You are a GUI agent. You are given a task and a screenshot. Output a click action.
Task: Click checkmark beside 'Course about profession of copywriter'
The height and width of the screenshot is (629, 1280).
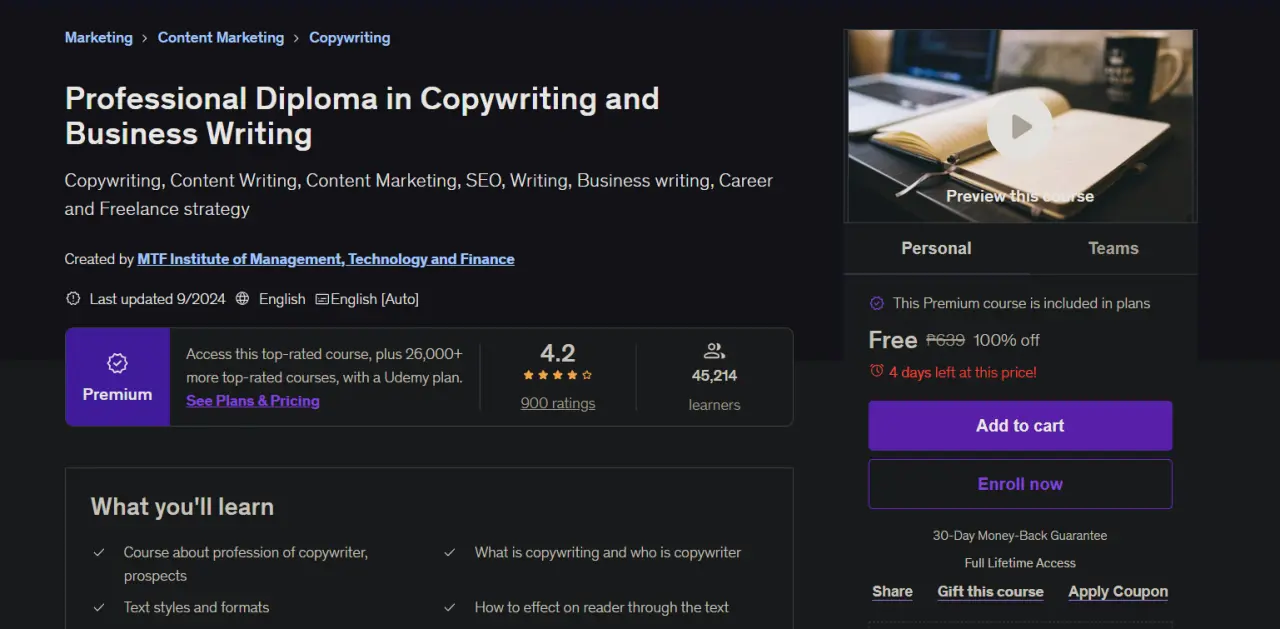coord(99,552)
